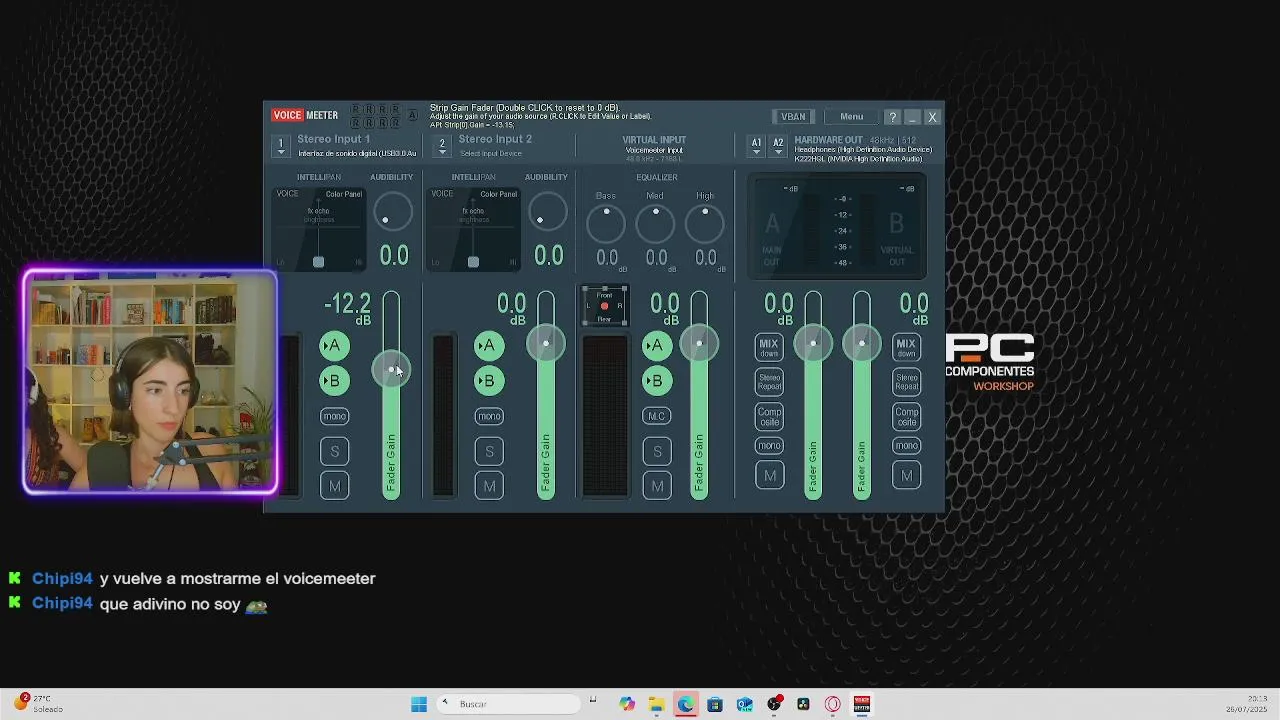Click the High equalizer knob
Viewport: 1280px width, 720px height.
(x=705, y=223)
